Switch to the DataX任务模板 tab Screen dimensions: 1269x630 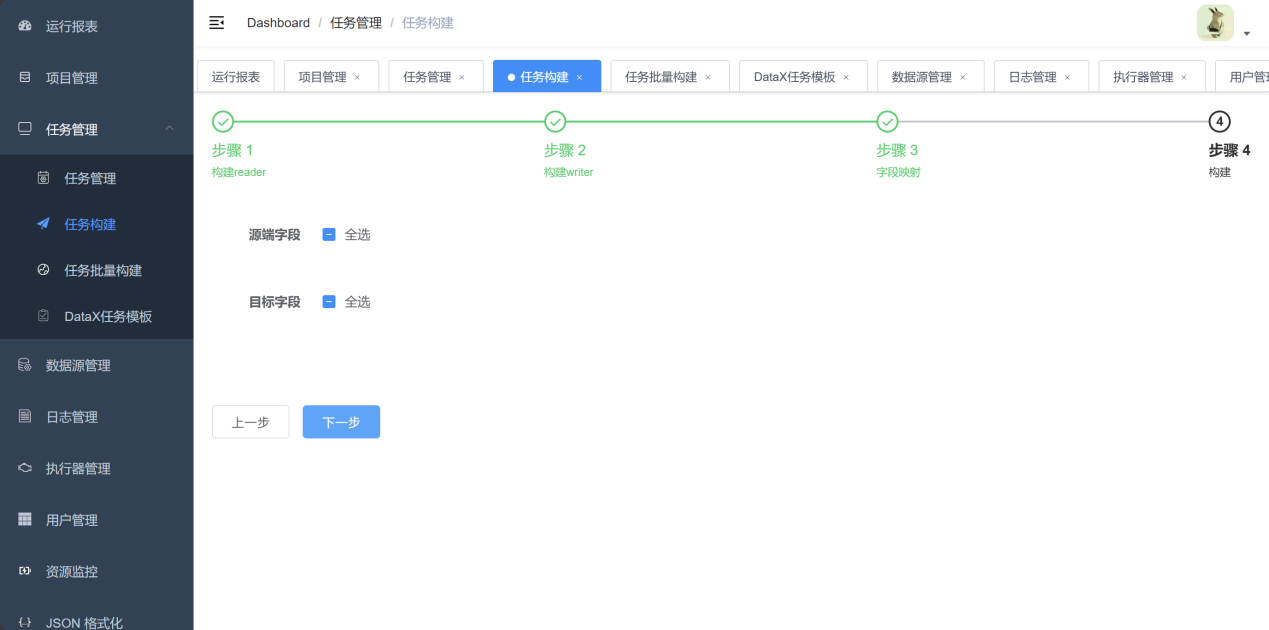[x=794, y=77]
